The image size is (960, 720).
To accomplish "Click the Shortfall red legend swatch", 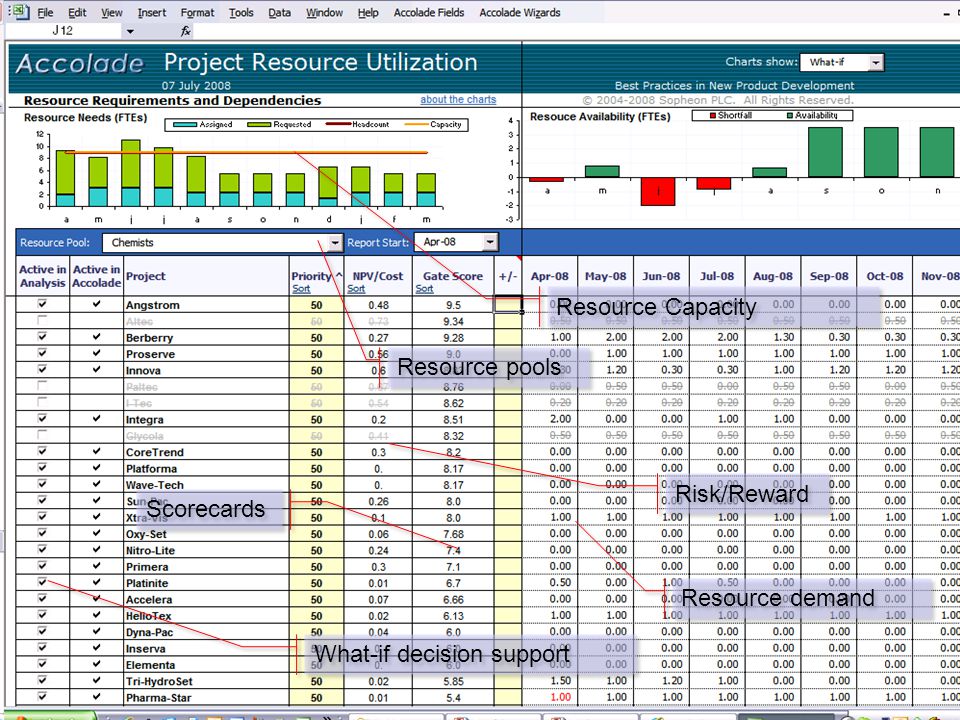I will [x=713, y=115].
